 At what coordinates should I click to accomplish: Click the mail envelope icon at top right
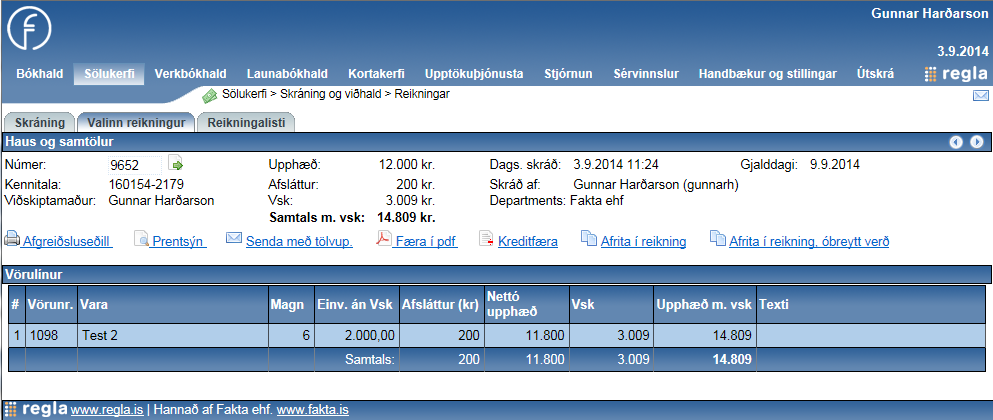tap(980, 96)
